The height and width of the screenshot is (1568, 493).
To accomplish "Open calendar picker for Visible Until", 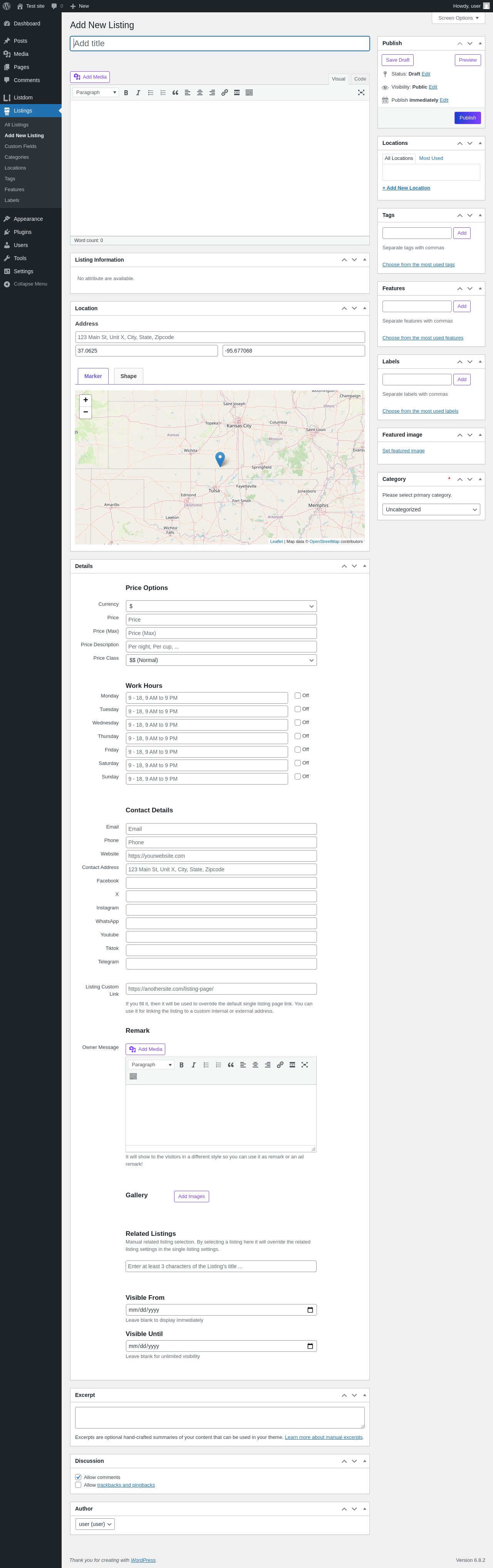I will pos(310,1346).
